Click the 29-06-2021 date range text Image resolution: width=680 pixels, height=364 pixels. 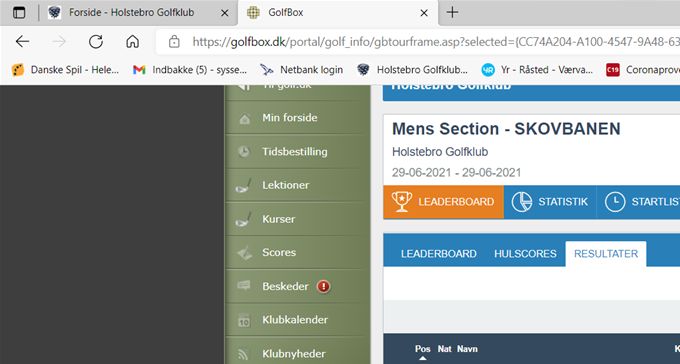[x=456, y=173]
